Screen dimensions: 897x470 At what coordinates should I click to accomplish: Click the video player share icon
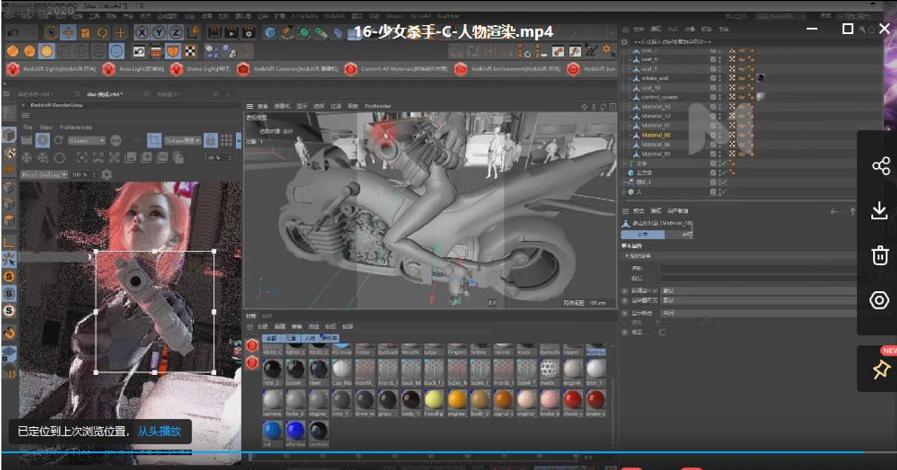(880, 166)
